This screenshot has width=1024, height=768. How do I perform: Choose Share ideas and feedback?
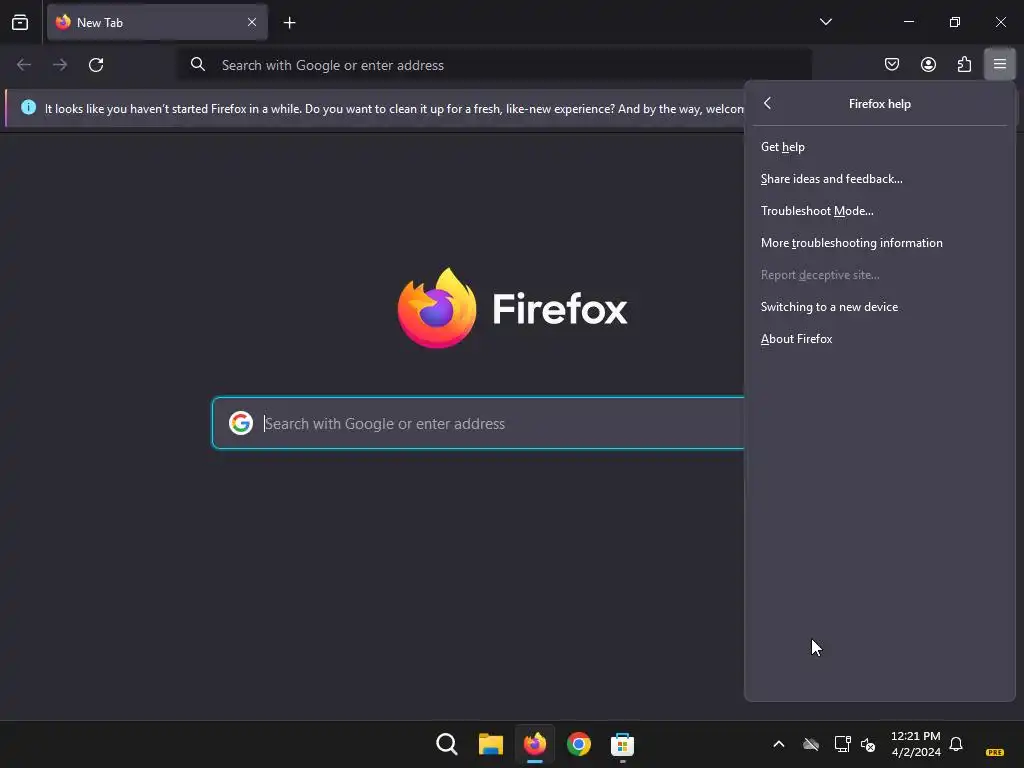880,179
